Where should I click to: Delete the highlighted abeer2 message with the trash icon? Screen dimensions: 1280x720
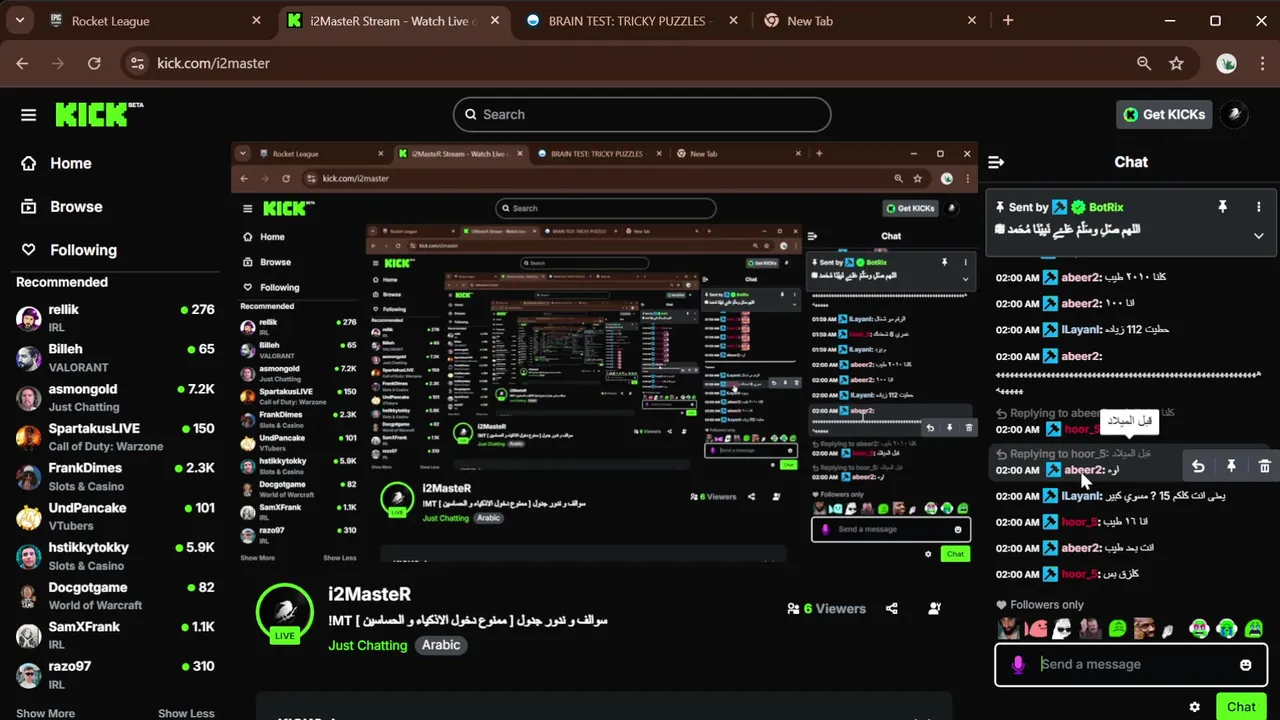tap(1264, 466)
